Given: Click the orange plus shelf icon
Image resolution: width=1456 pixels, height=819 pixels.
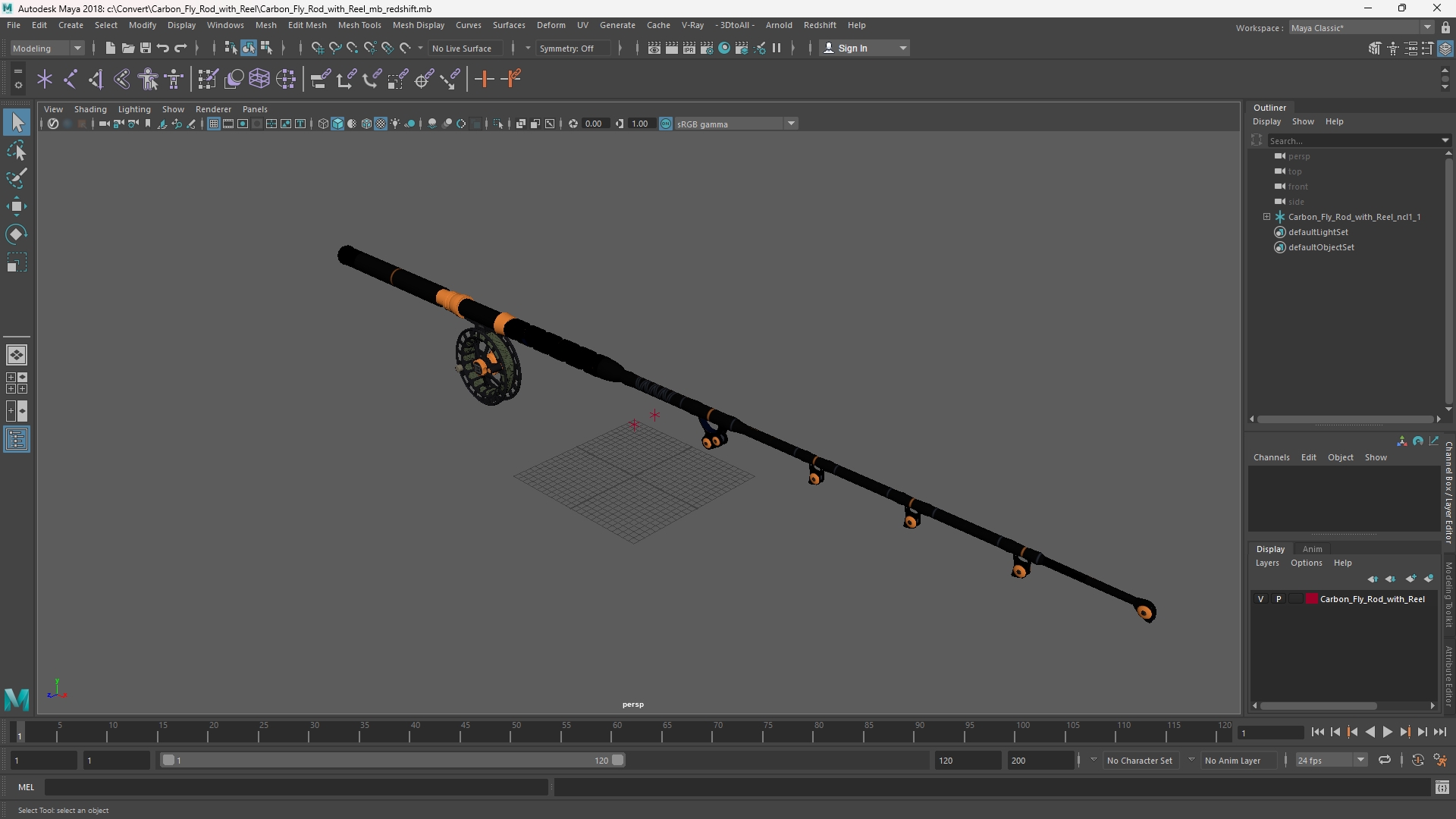Looking at the screenshot, I should 484,79.
